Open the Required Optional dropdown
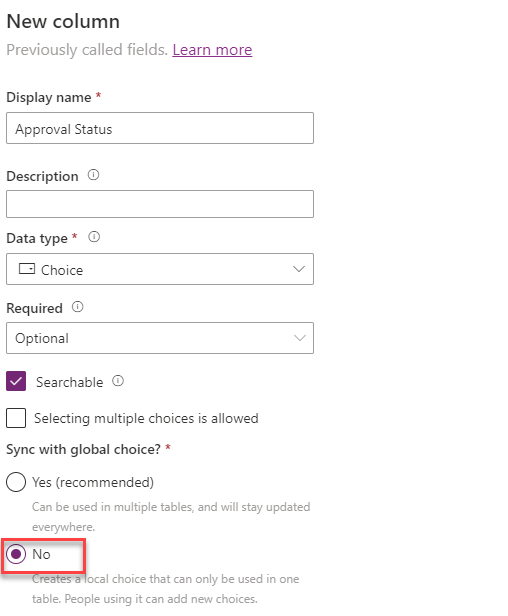 coord(160,338)
